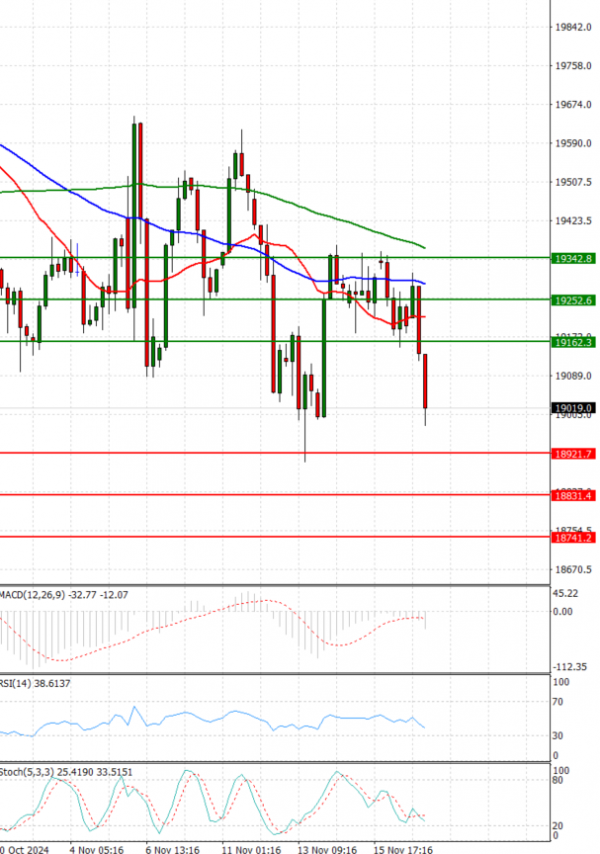Click the green 19162.3 level label
Image resolution: width=600 pixels, height=854 pixels.
[573, 342]
